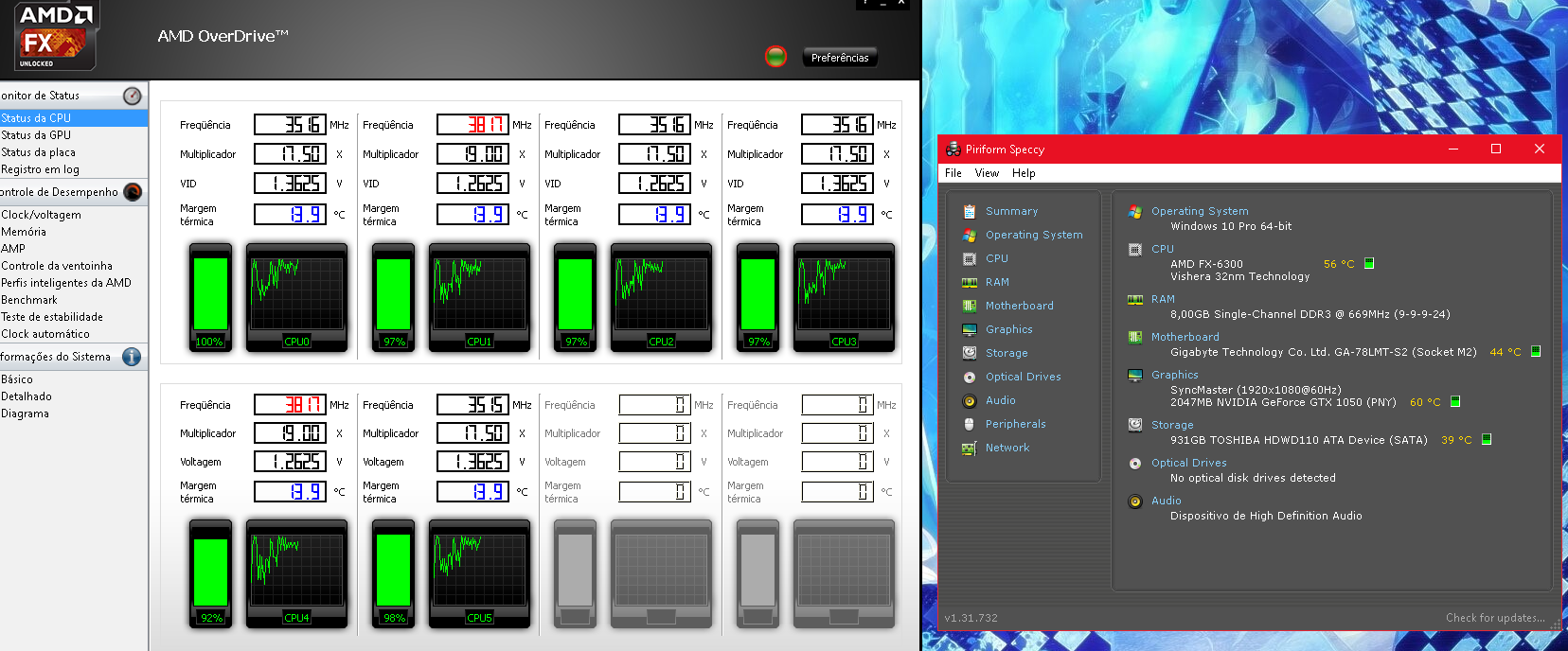
Task: Click the CPU1 Freqüência readout showing 3817
Action: [x=472, y=124]
